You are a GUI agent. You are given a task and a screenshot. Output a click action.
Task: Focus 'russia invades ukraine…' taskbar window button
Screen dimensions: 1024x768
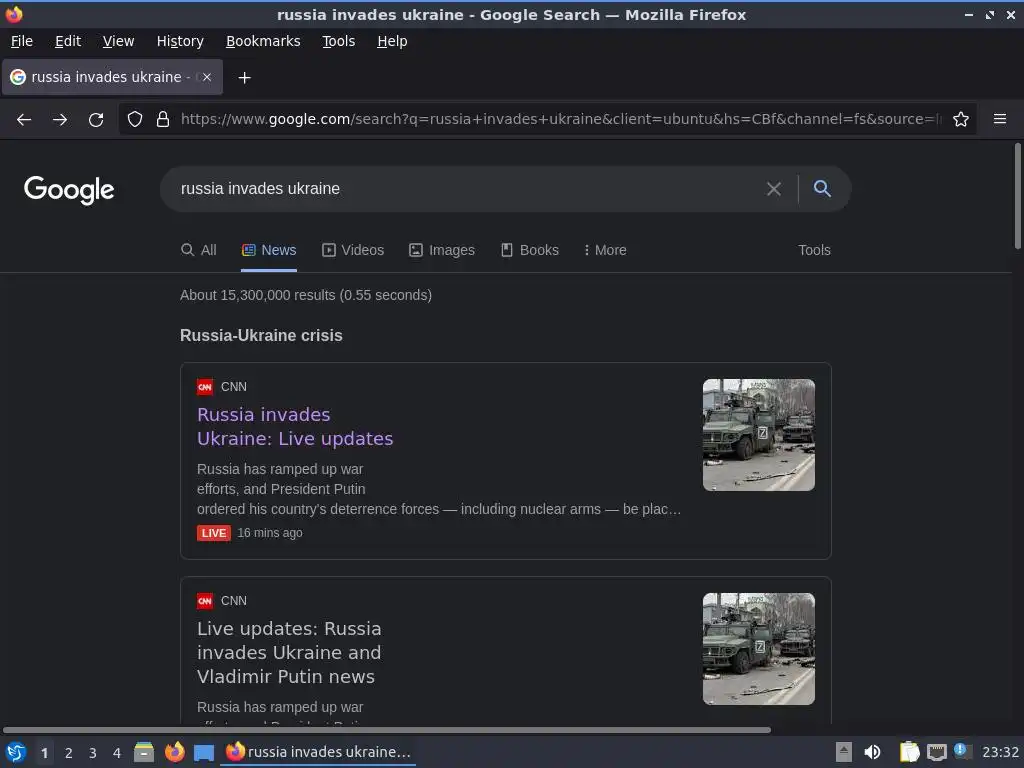tap(319, 752)
